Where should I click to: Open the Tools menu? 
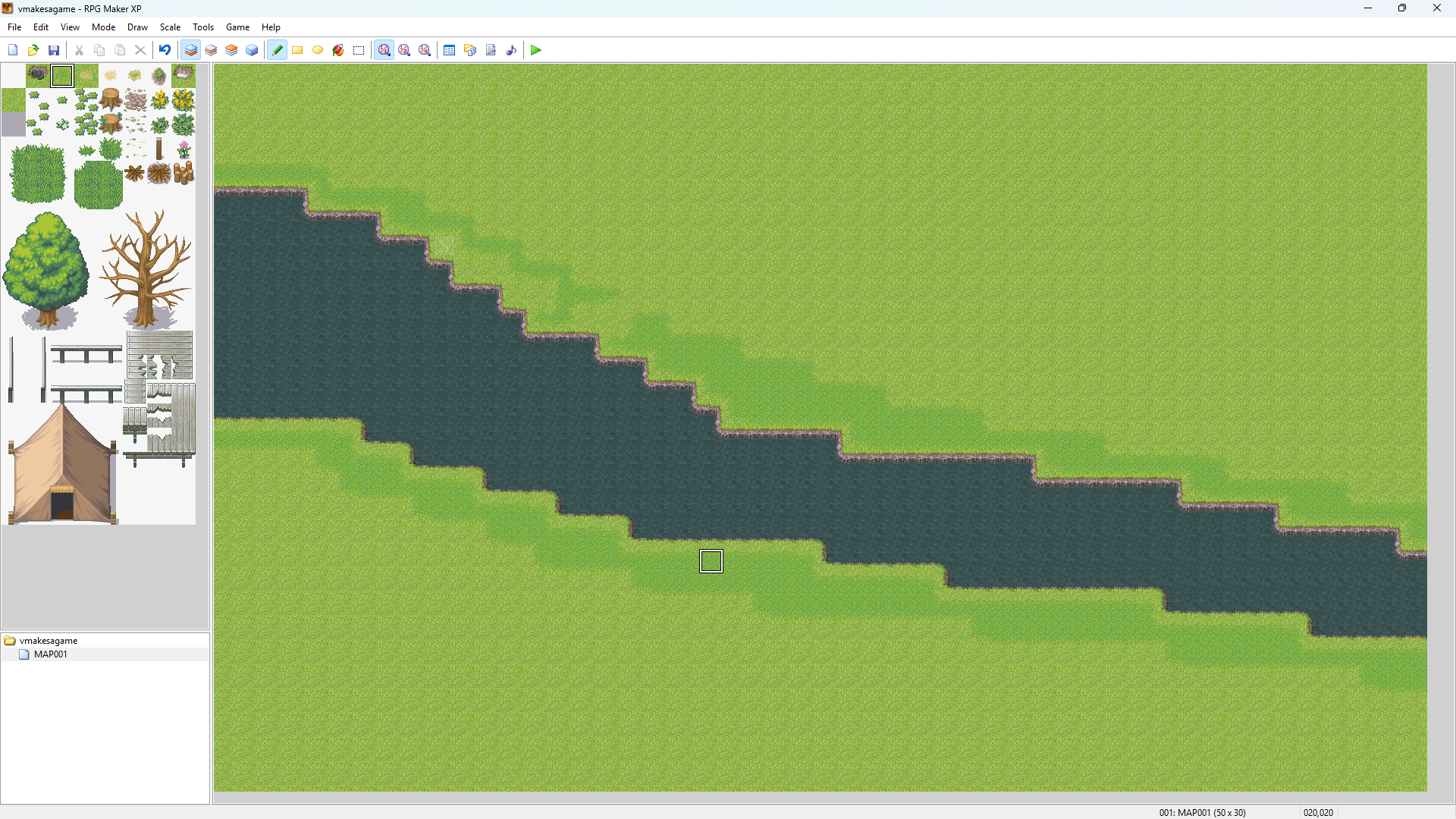pyautogui.click(x=203, y=27)
